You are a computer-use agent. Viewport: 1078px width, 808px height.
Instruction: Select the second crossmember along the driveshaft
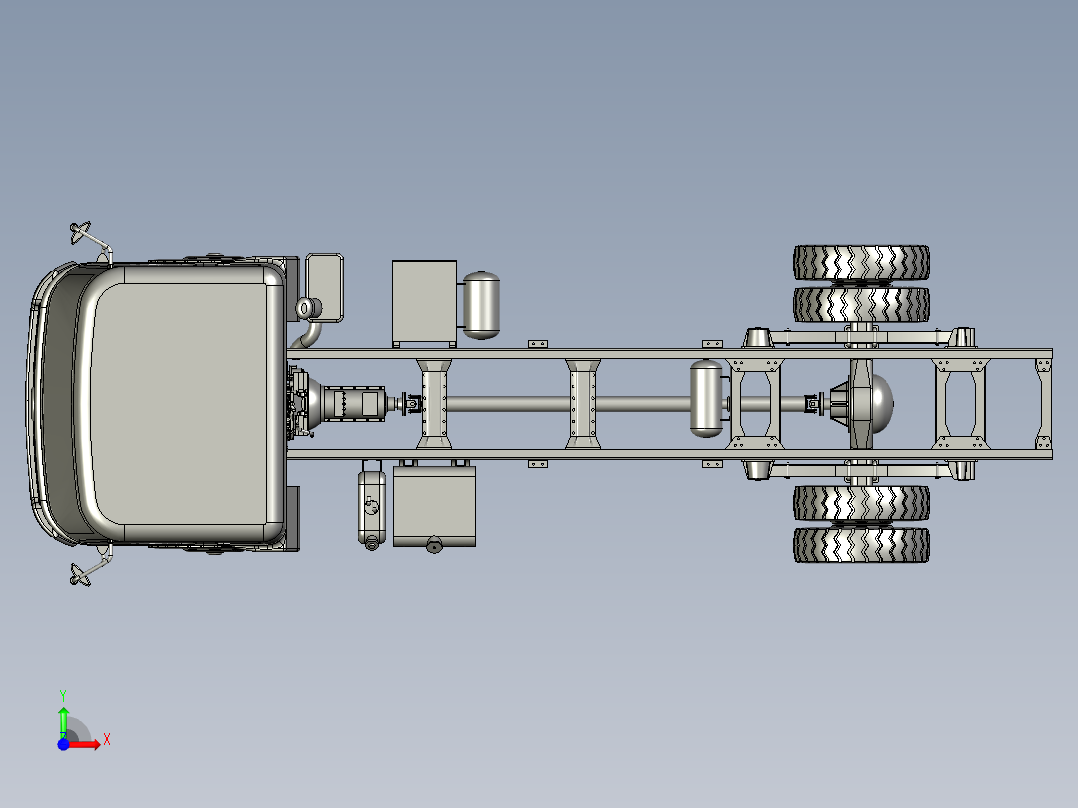583,404
